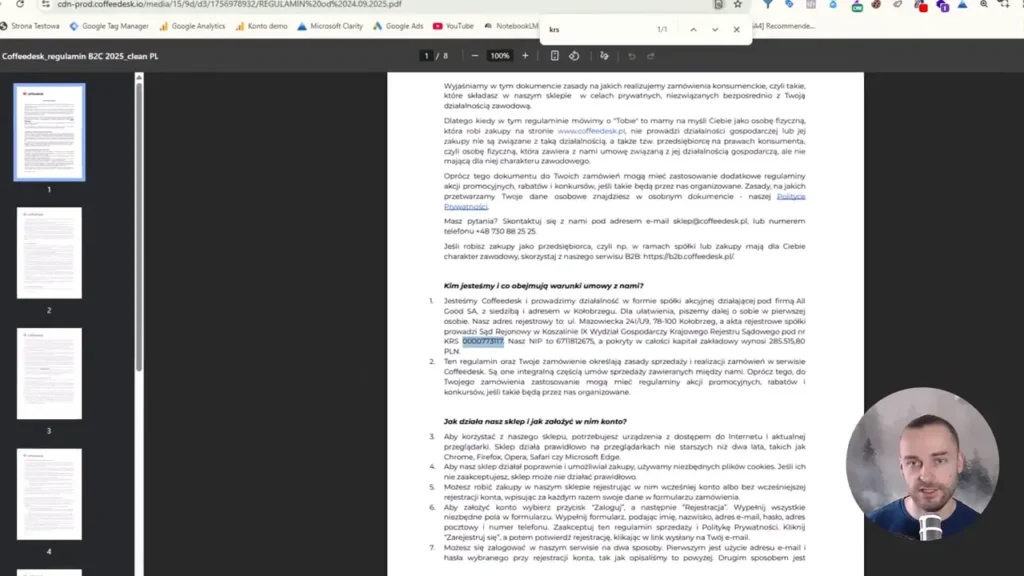The width and height of the screenshot is (1024, 576).
Task: Select page 4 thumbnail
Action: (50, 494)
